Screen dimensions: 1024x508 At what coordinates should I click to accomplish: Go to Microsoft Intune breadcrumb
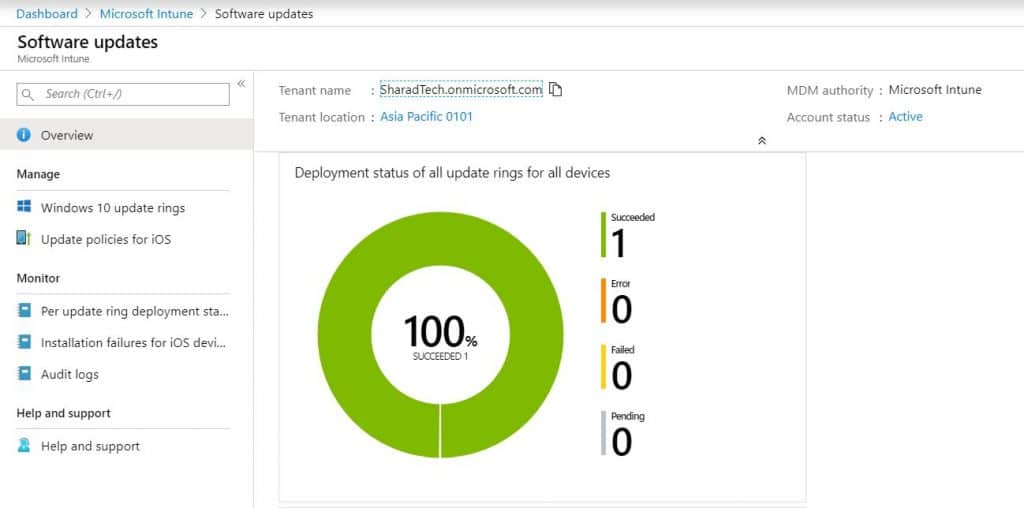[x=146, y=14]
